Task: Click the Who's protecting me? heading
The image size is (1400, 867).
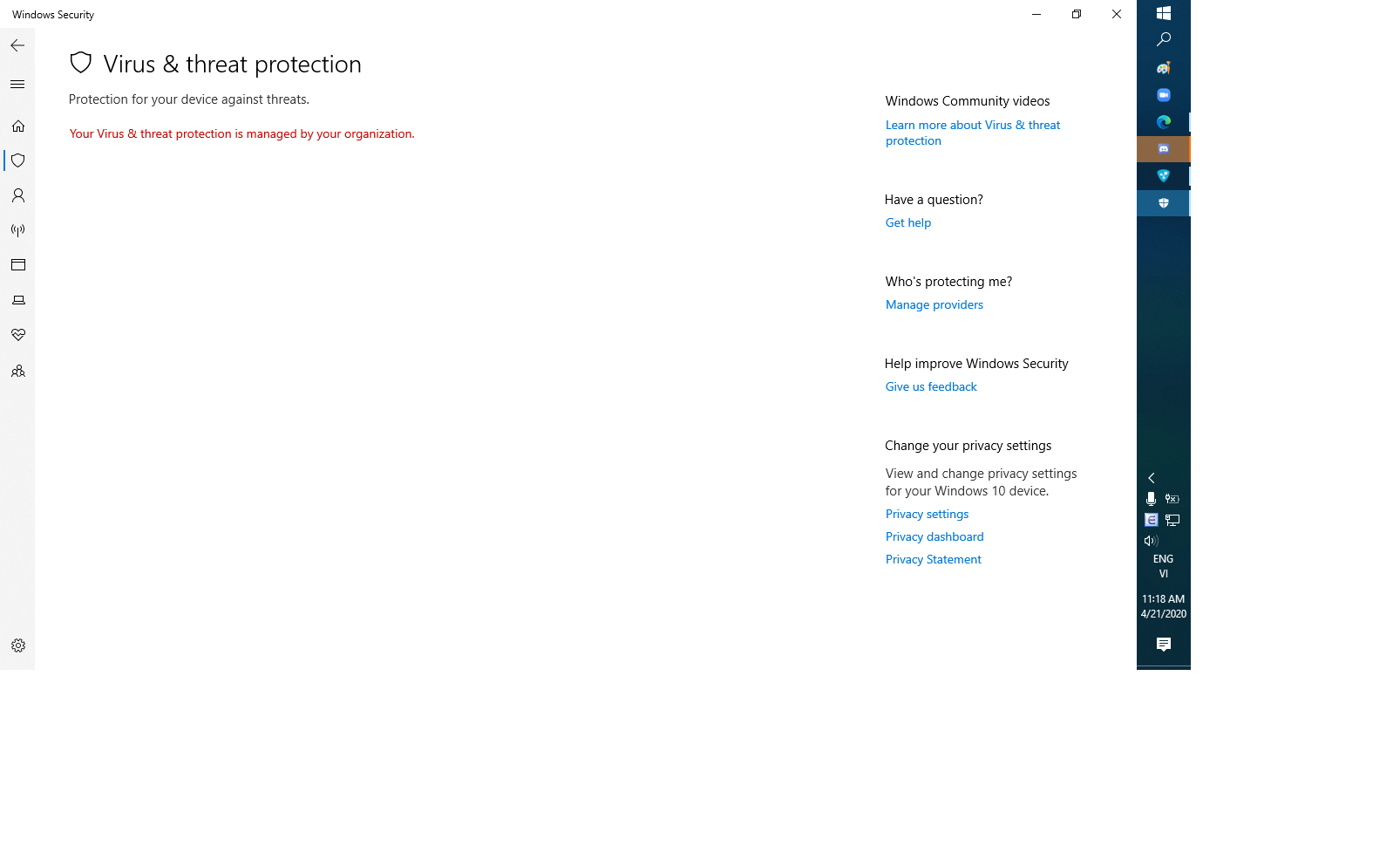Action: click(948, 282)
